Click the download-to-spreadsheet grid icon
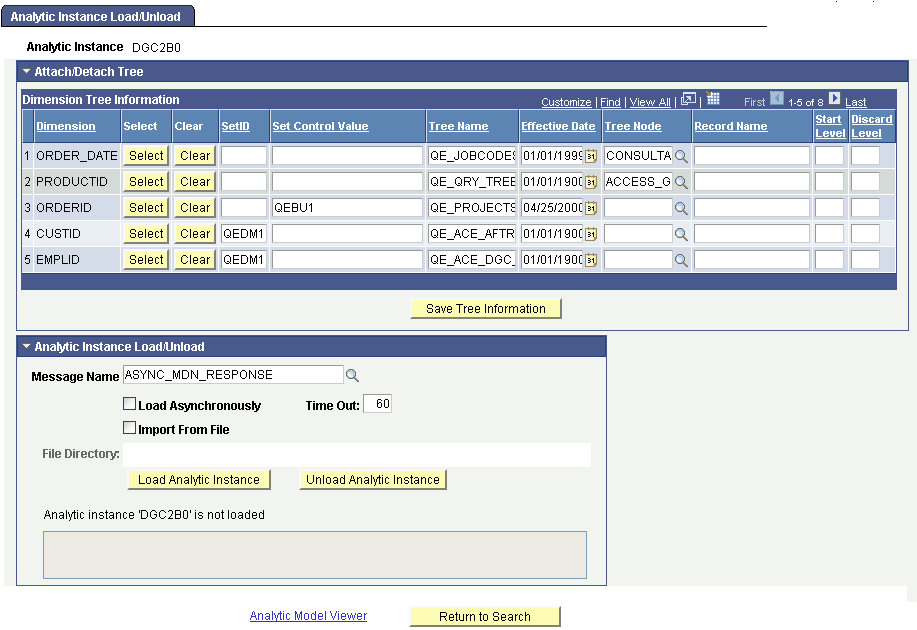 click(x=713, y=101)
